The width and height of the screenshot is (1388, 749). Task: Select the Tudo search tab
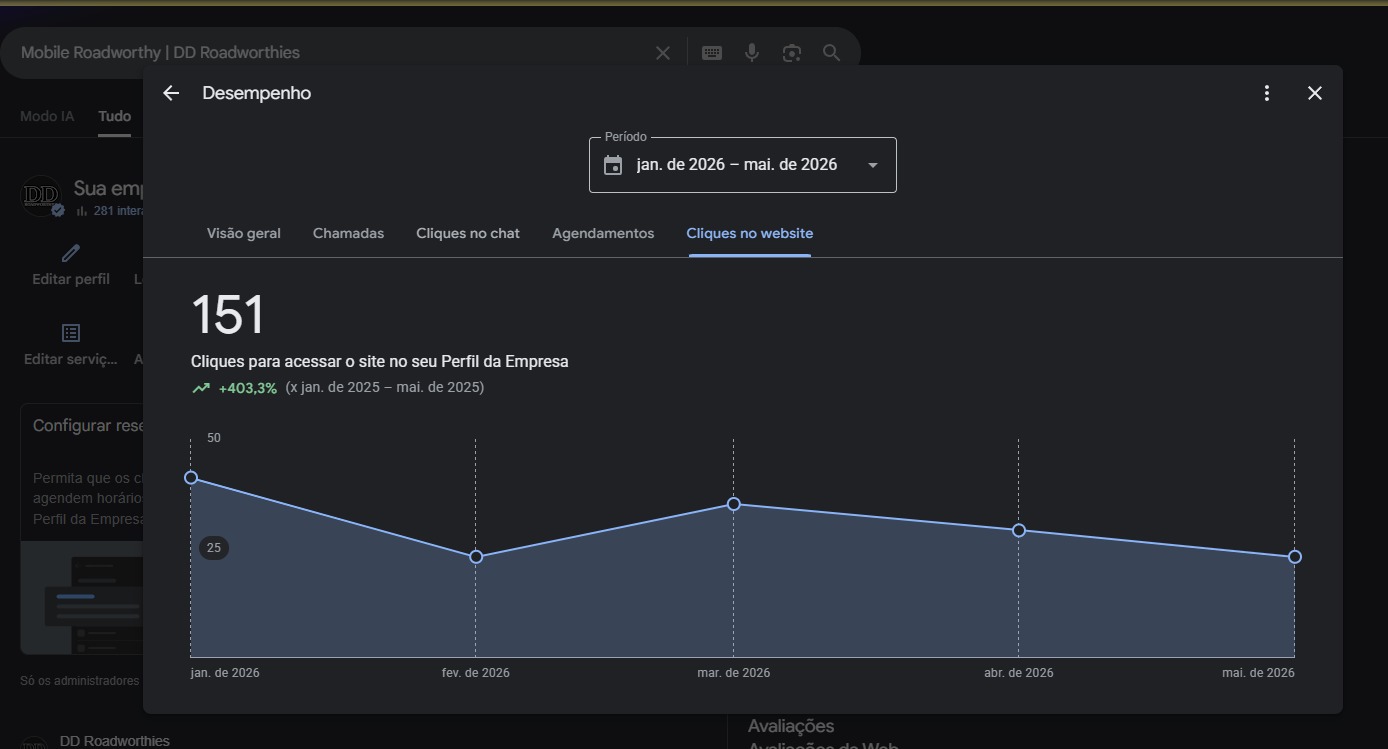(114, 116)
